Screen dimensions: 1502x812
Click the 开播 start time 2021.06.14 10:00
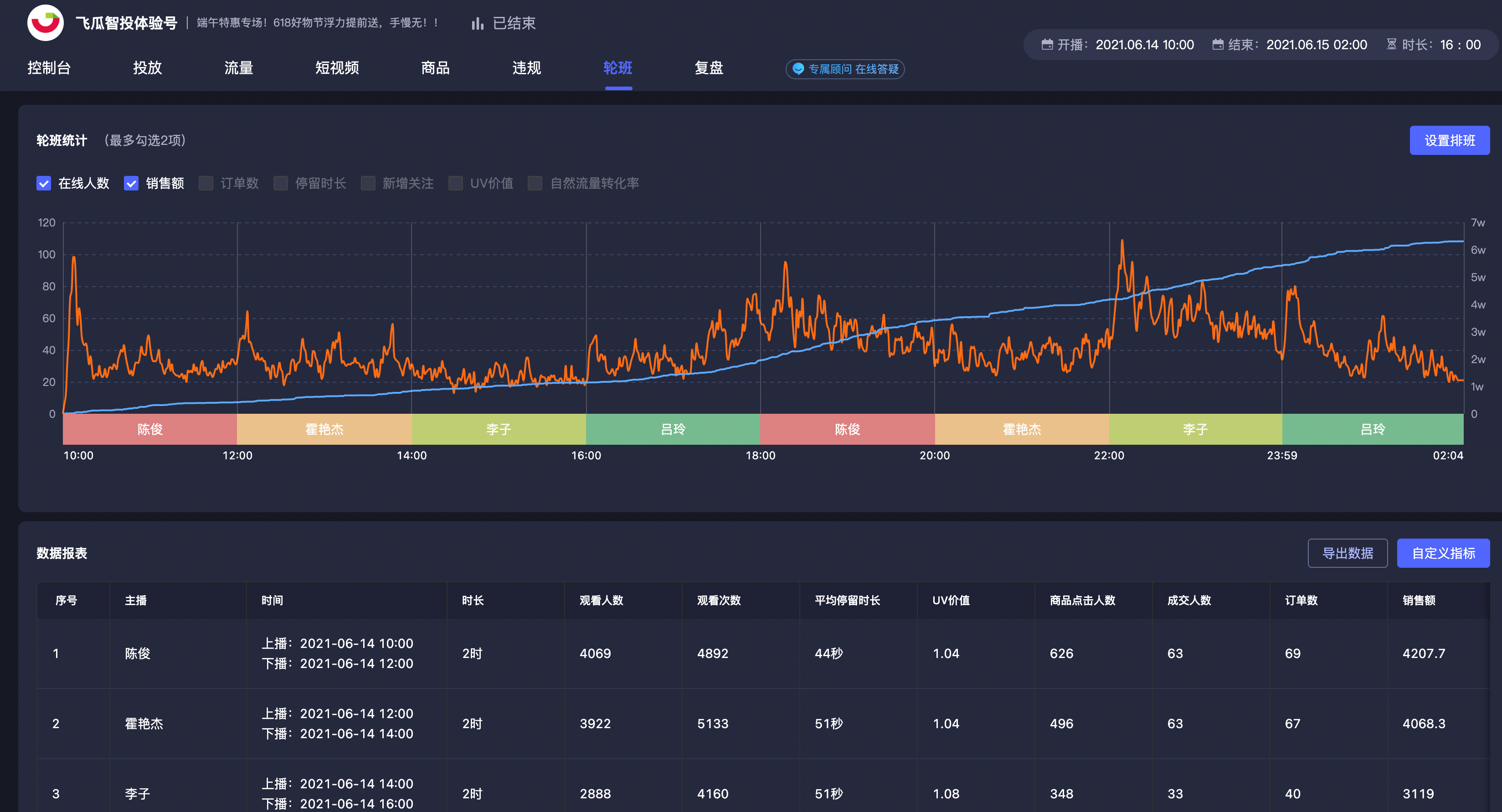[1145, 45]
